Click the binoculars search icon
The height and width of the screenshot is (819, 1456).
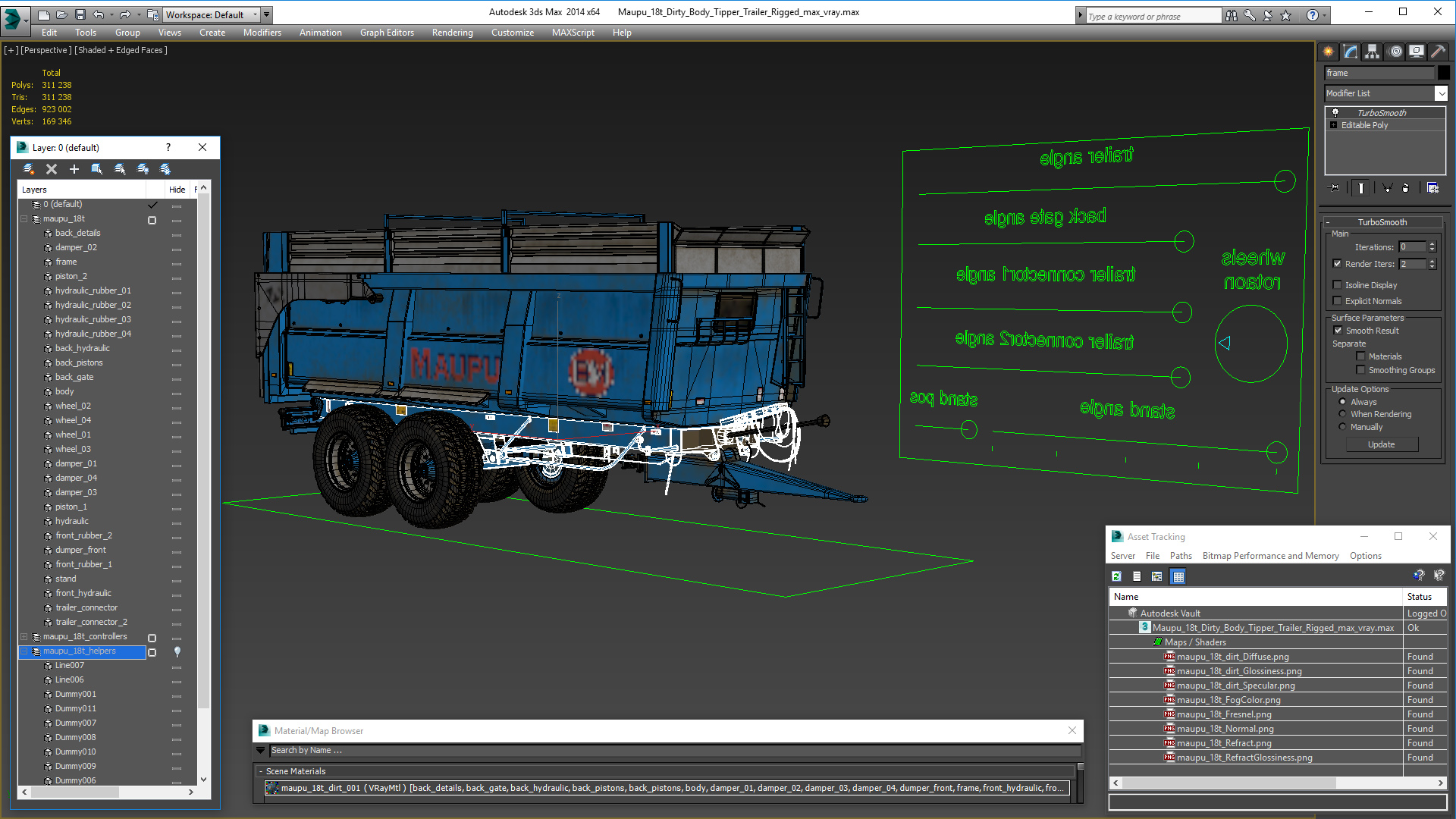pyautogui.click(x=1232, y=15)
